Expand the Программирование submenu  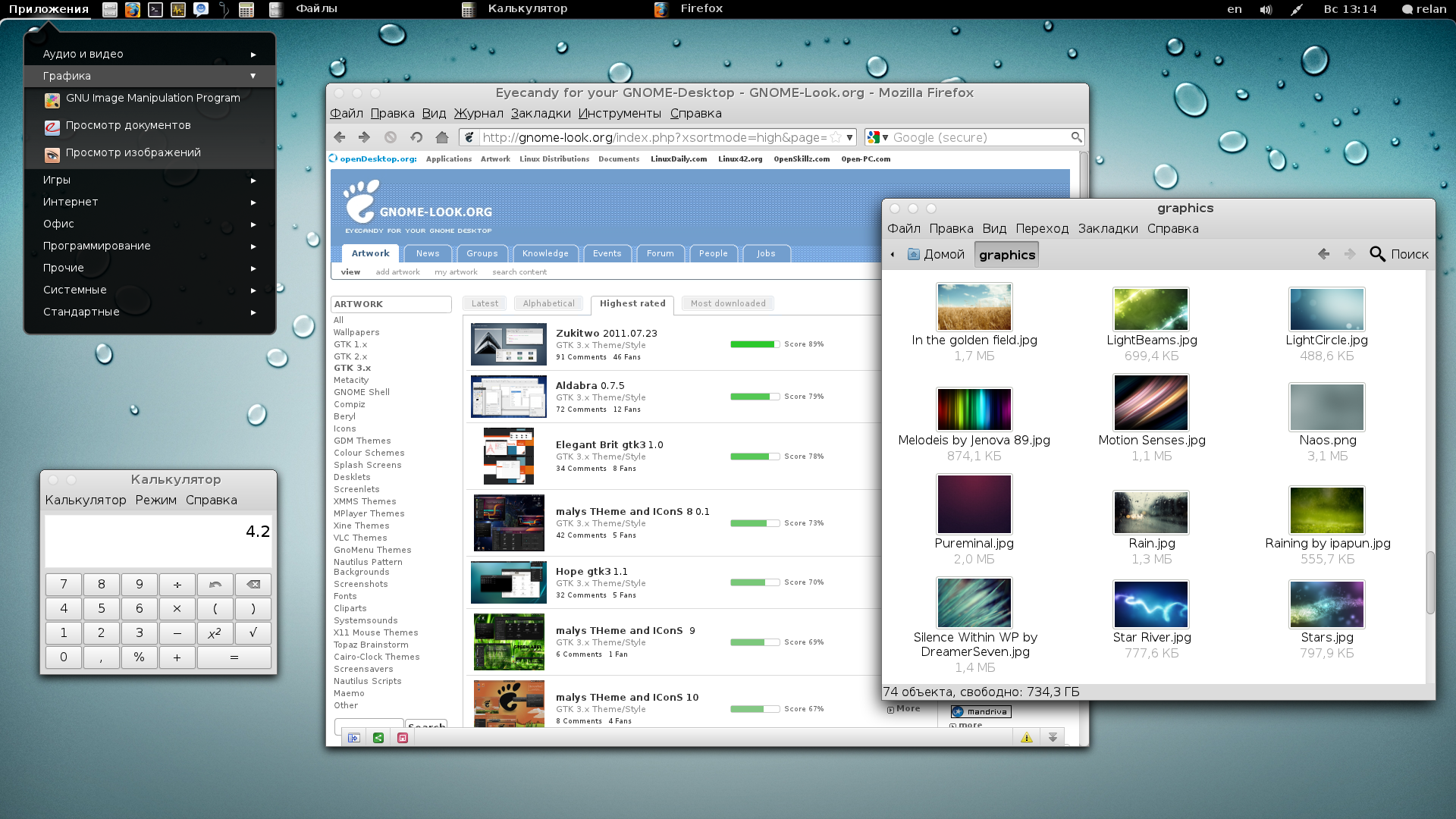point(149,246)
